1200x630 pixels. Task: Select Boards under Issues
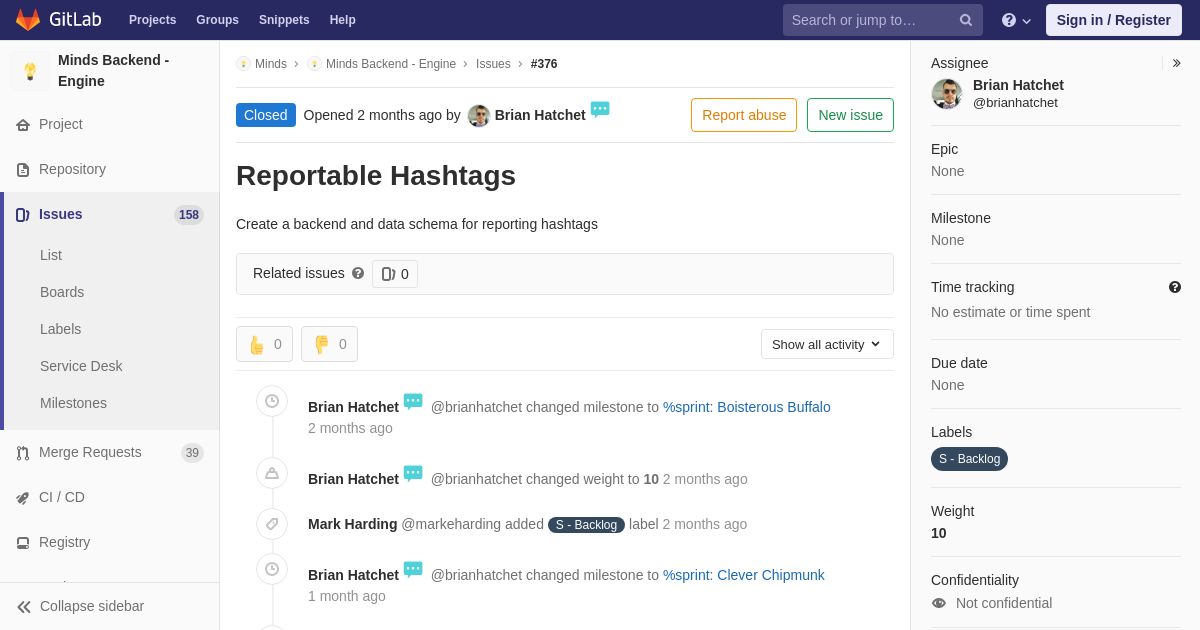pyautogui.click(x=62, y=292)
